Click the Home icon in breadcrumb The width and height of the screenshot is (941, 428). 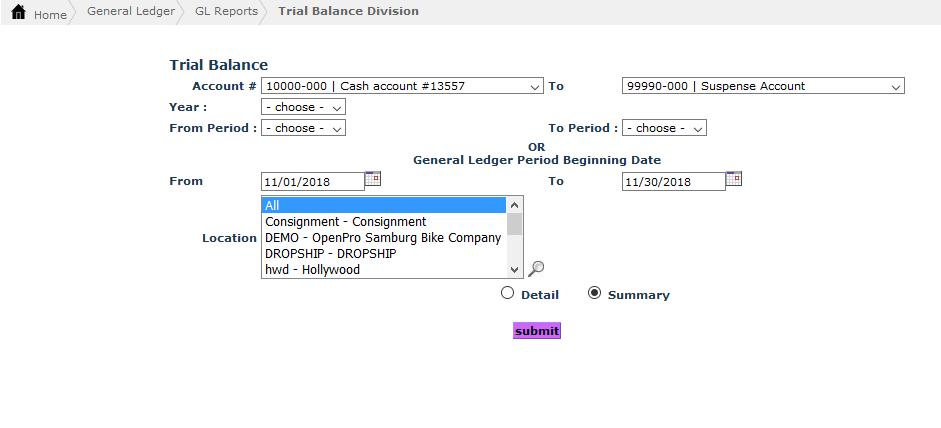[x=18, y=13]
